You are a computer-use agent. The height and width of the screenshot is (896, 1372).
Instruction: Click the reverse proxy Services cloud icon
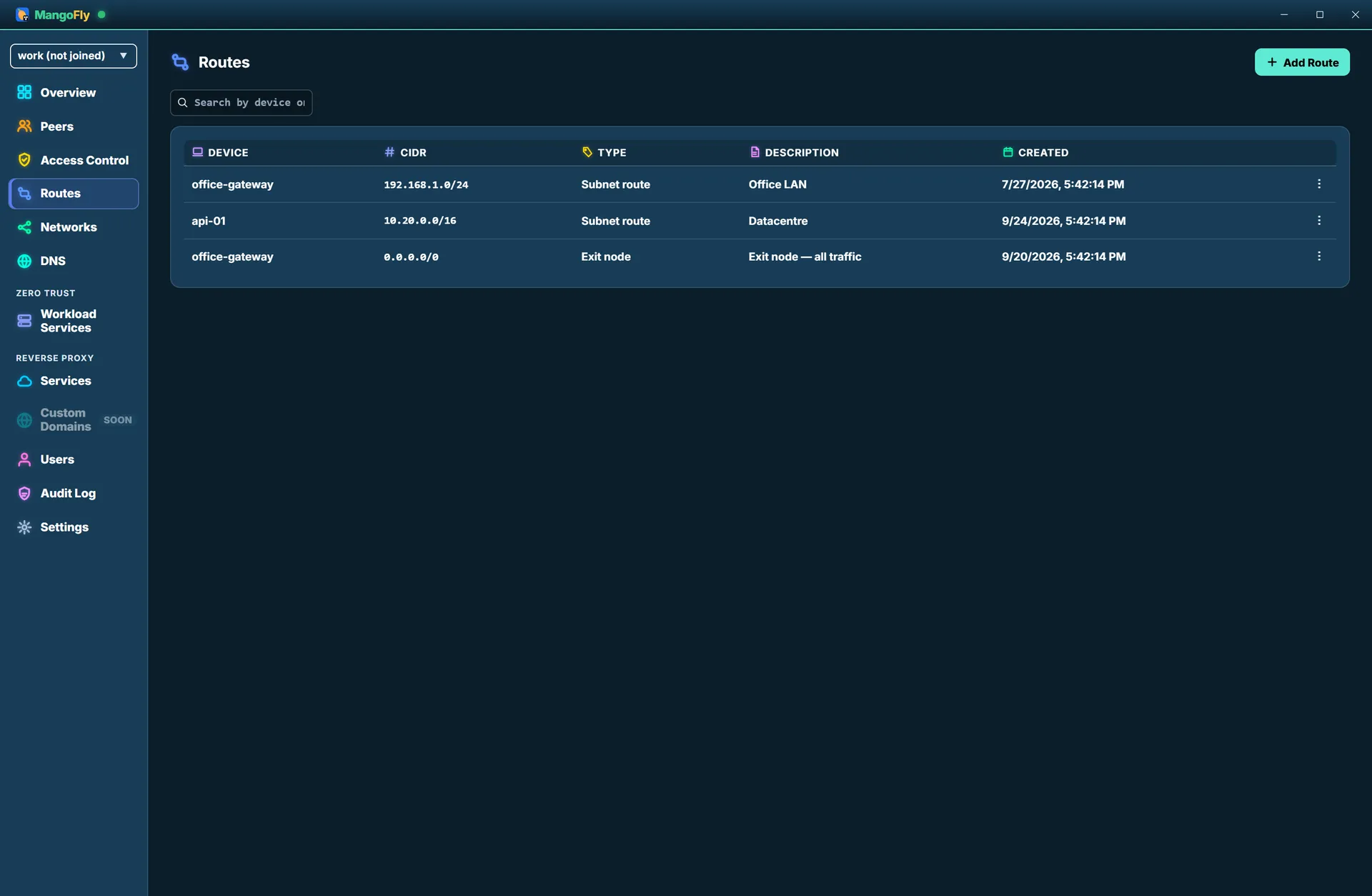click(x=24, y=381)
